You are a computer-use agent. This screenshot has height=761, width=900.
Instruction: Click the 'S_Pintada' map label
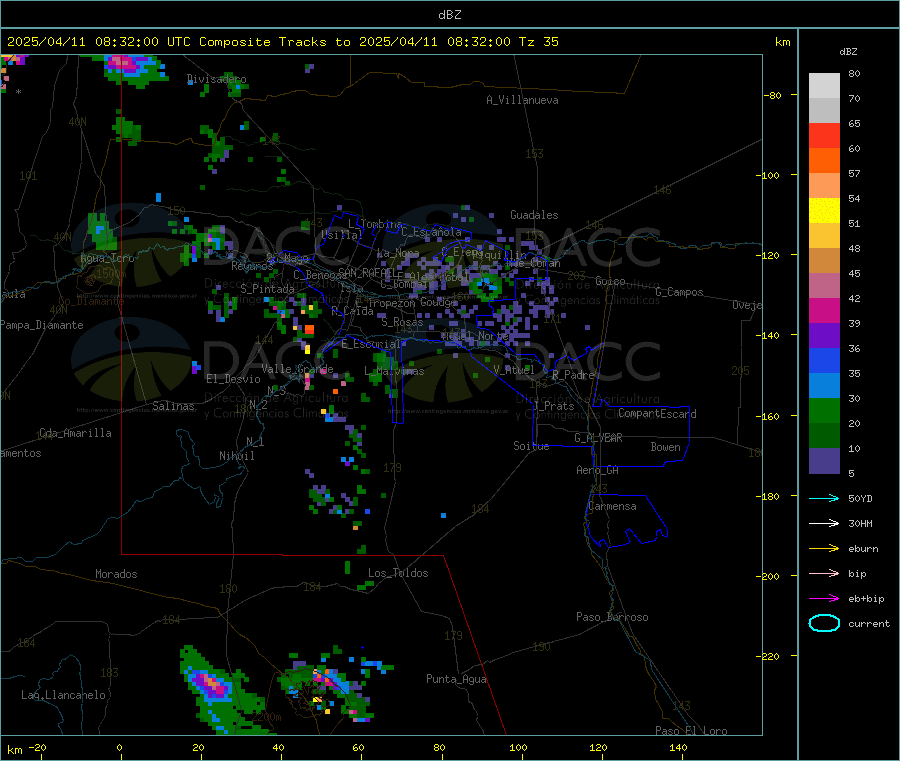click(x=267, y=289)
